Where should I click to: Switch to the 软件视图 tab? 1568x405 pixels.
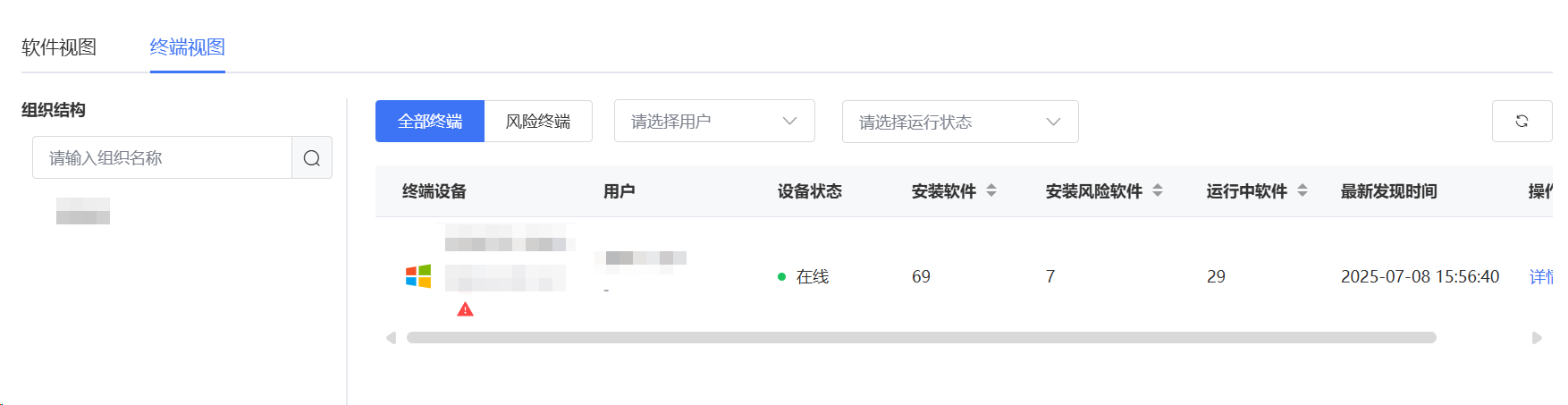(59, 47)
